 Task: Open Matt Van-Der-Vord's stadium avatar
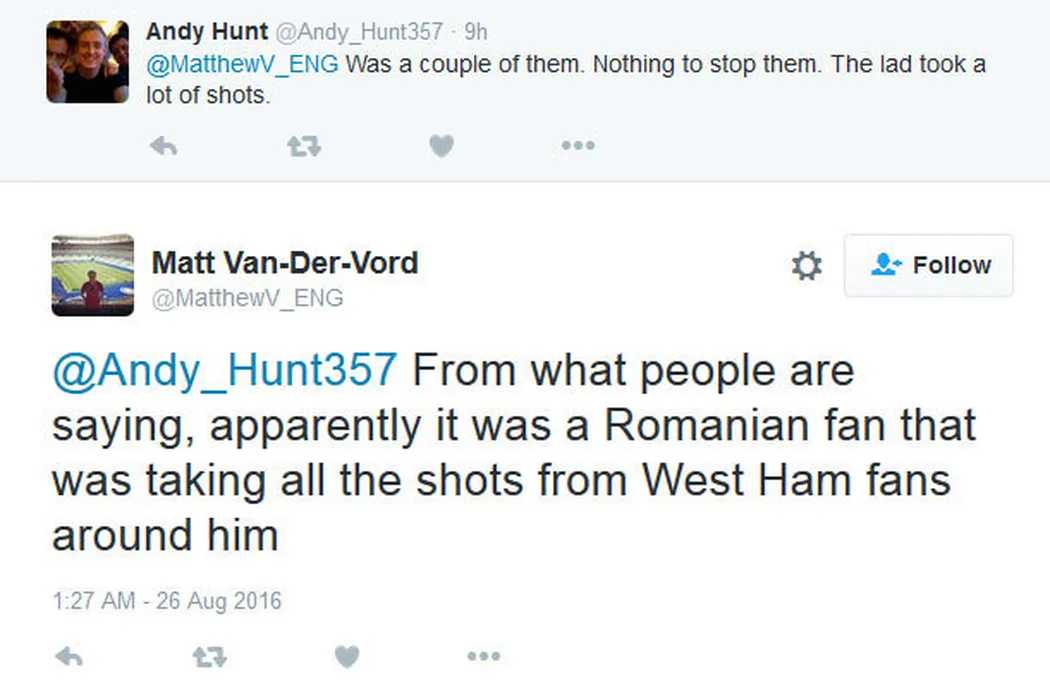(92, 275)
